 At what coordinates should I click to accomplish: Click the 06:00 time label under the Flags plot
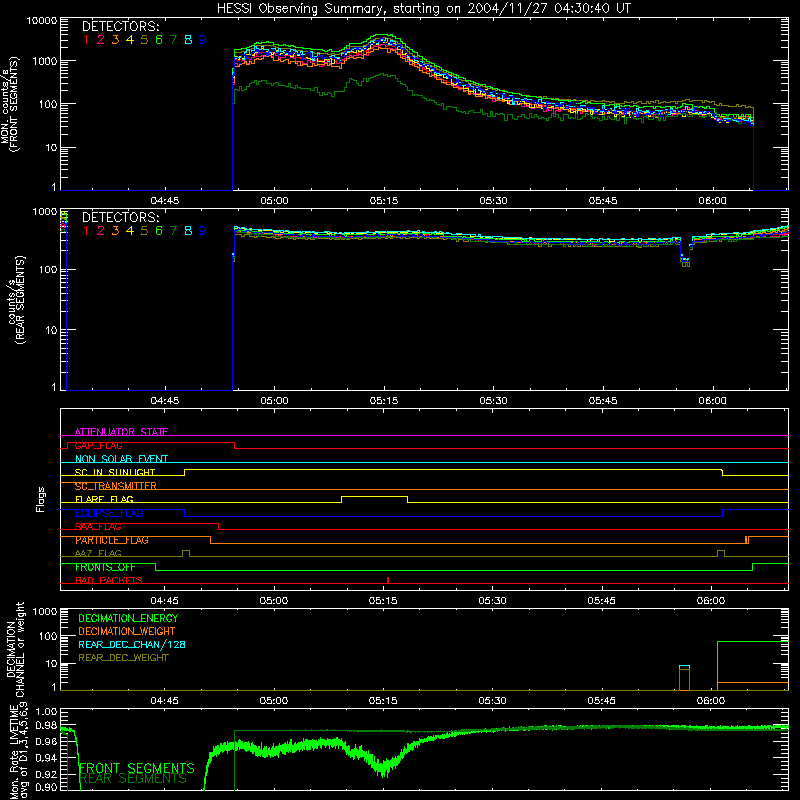[711, 601]
